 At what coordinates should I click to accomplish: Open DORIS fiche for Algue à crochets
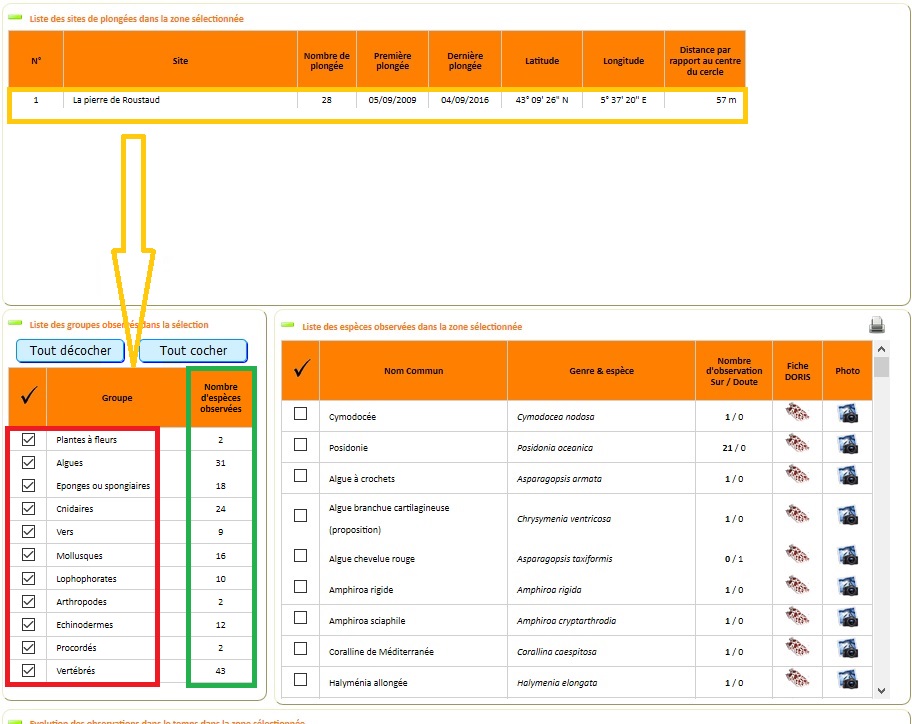797,476
